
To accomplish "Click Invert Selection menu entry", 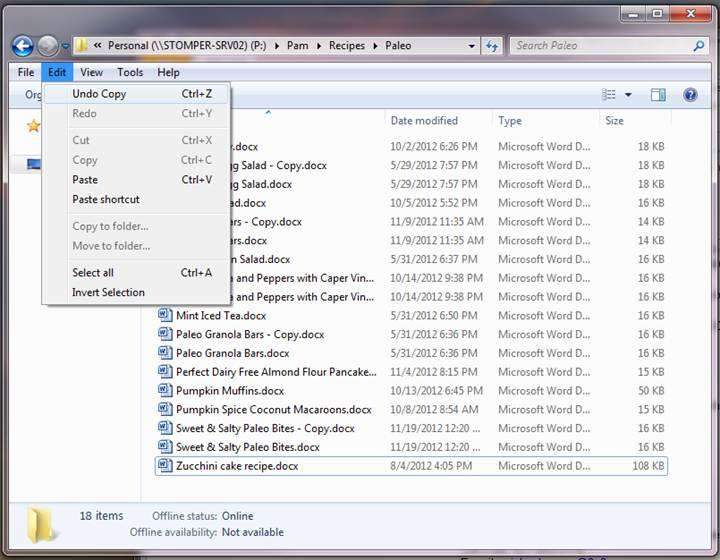I will click(x=136, y=292).
